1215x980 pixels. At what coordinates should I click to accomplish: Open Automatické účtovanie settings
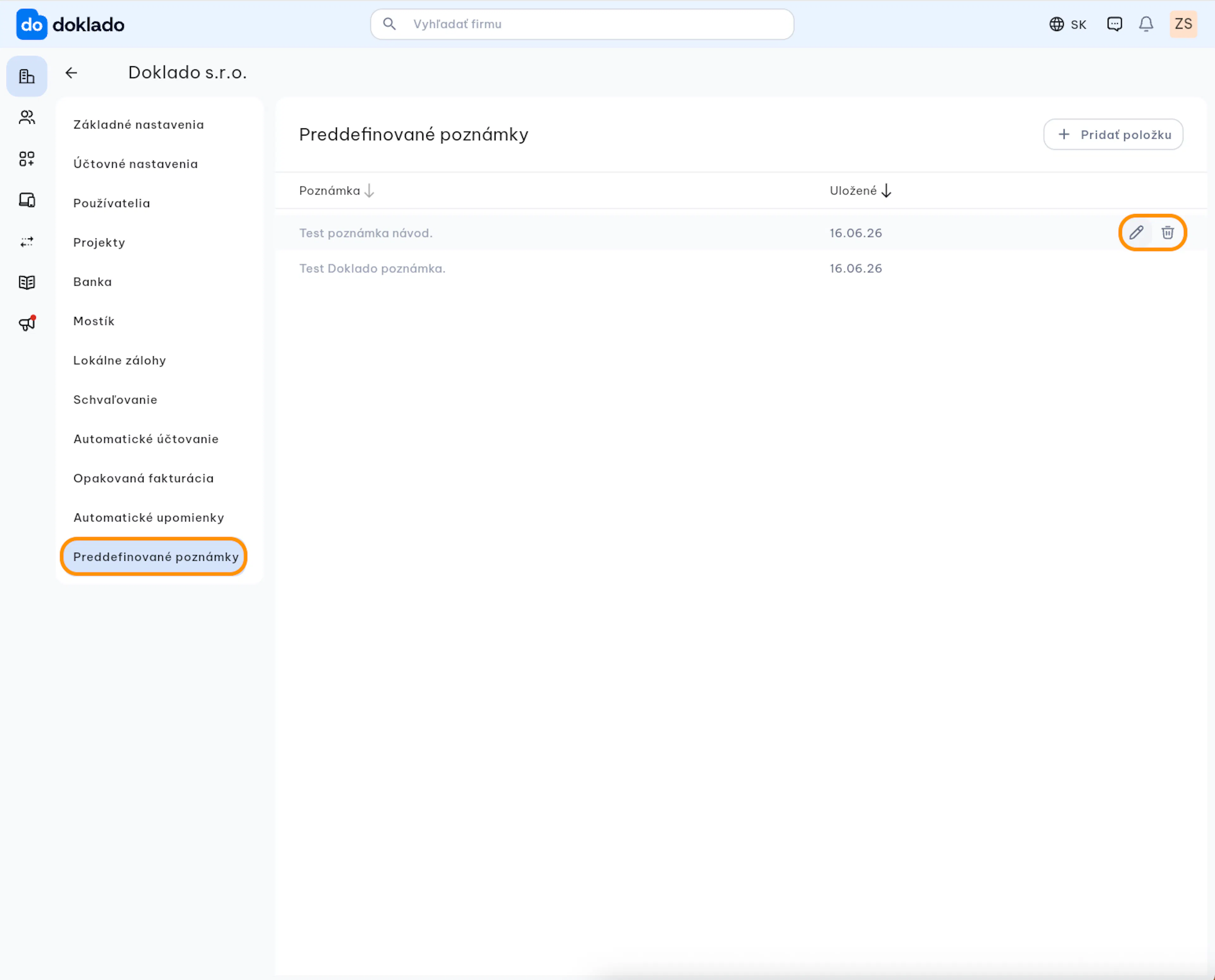(x=146, y=439)
